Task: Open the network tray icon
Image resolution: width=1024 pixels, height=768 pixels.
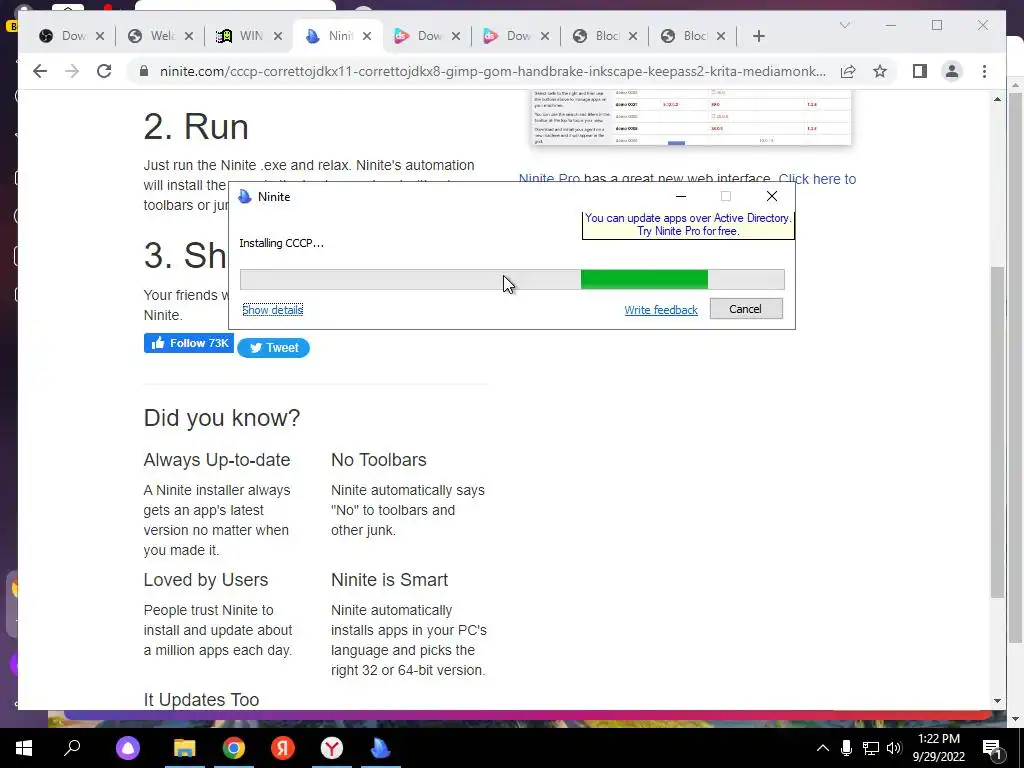Action: (871, 748)
